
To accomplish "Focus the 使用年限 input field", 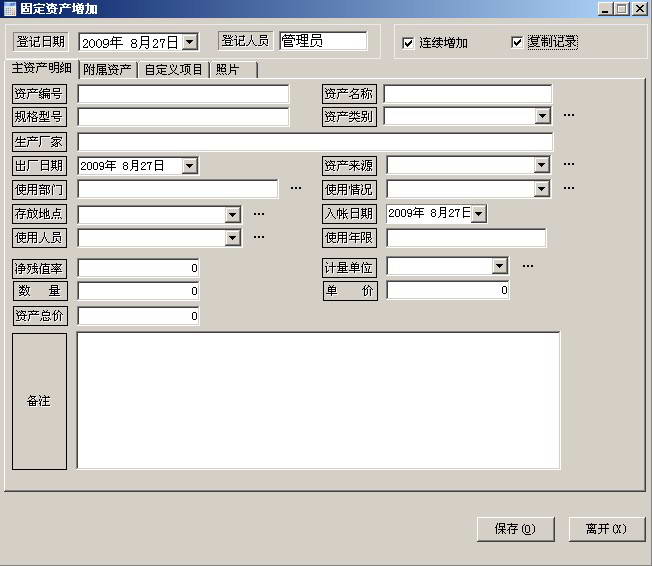I will pos(466,238).
